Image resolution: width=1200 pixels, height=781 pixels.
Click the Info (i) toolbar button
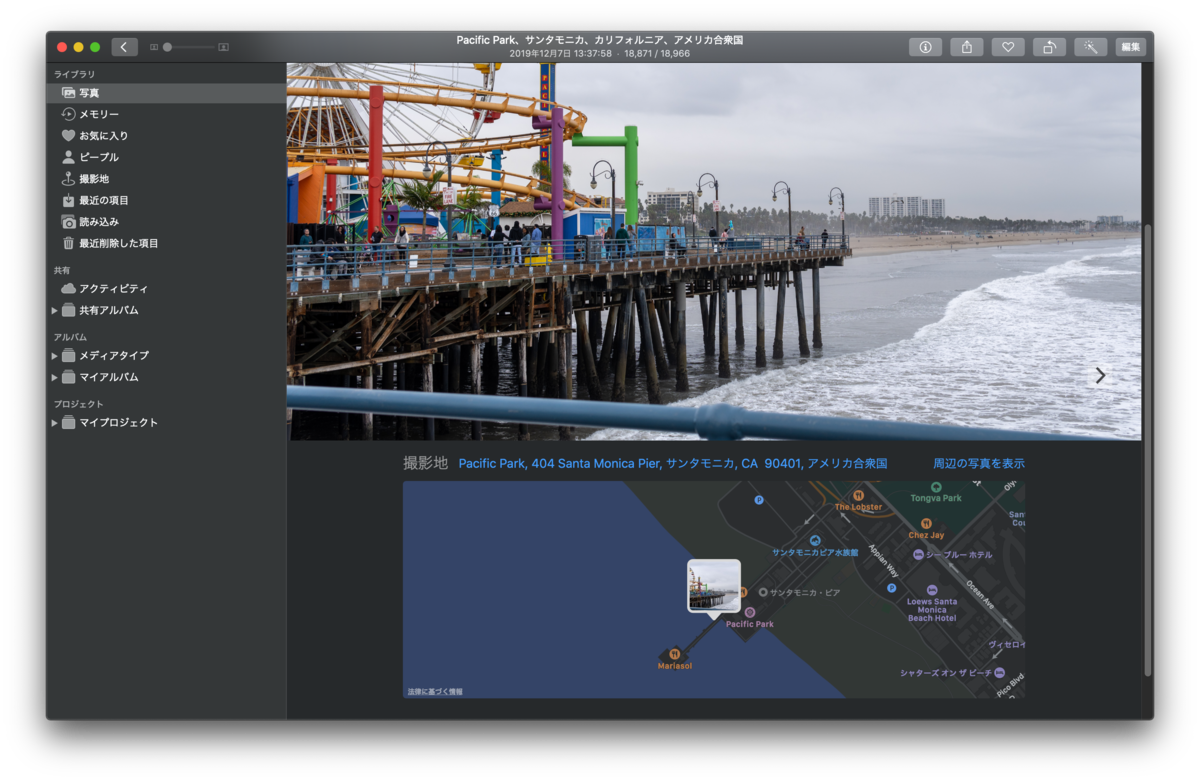click(925, 47)
